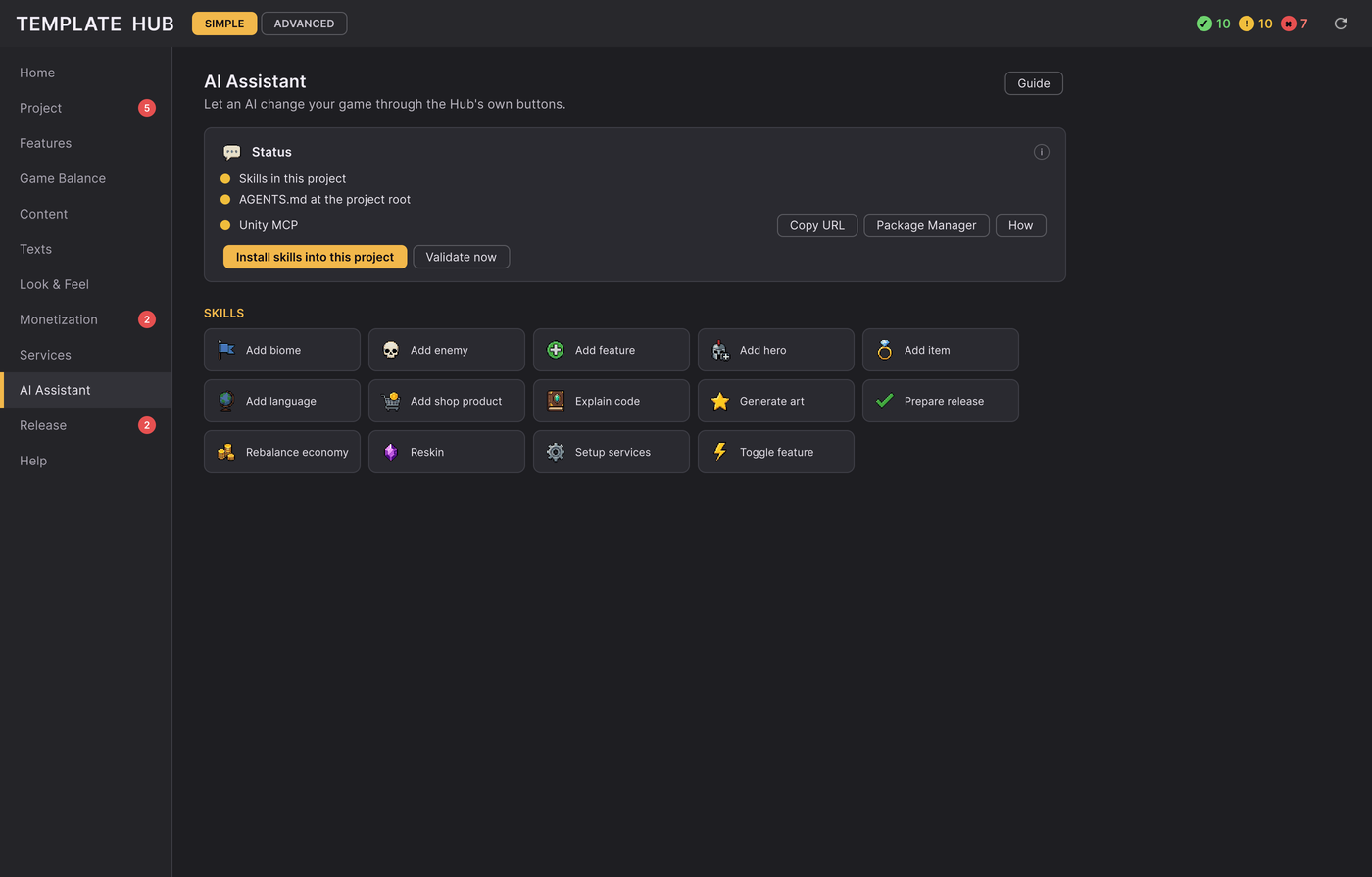This screenshot has width=1372, height=877.
Task: Open Monetization in sidebar
Action: pos(86,319)
